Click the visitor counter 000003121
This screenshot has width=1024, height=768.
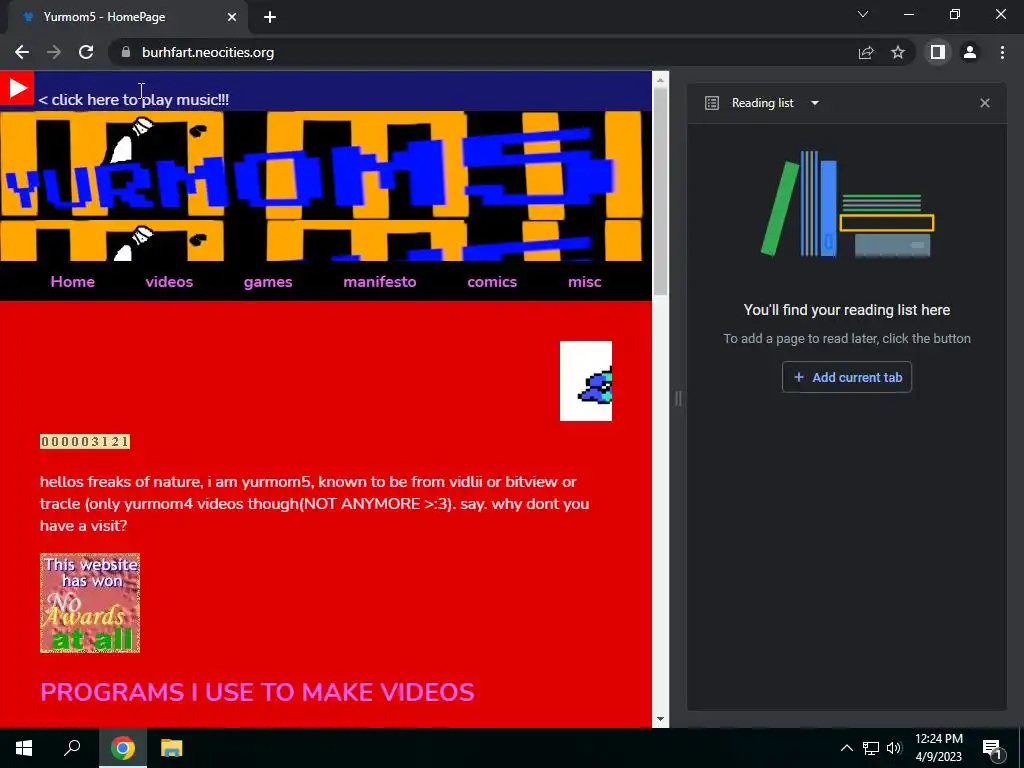pos(85,441)
